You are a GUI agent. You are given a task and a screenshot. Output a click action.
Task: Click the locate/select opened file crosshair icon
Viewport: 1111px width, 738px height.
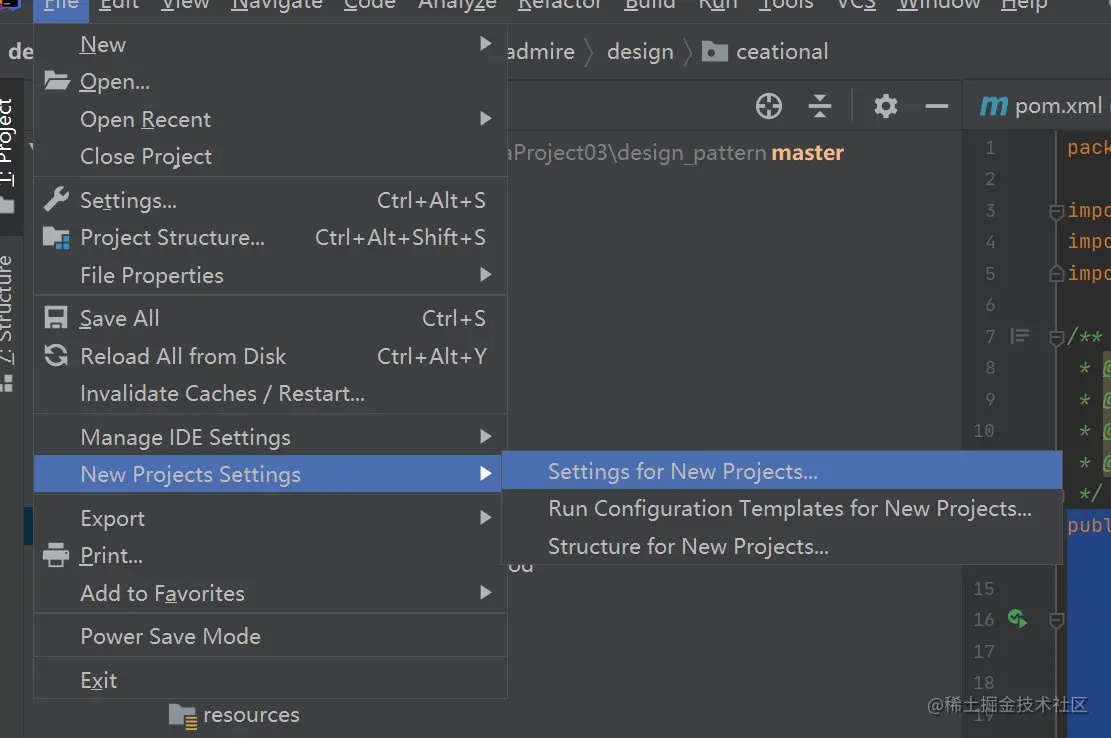tap(768, 106)
